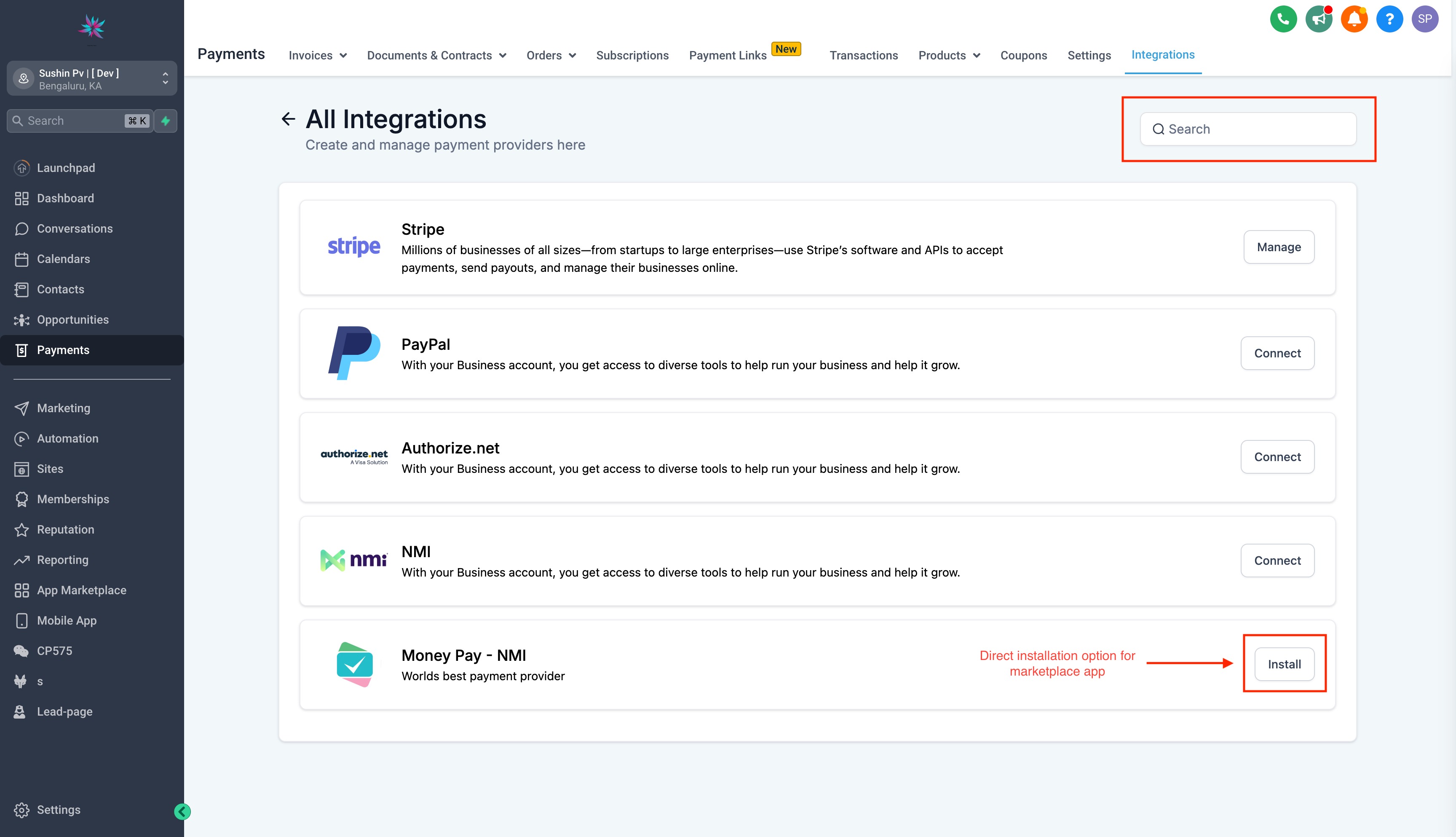Click the Money Pay - NMI app logo
1456x837 pixels.
click(x=354, y=665)
